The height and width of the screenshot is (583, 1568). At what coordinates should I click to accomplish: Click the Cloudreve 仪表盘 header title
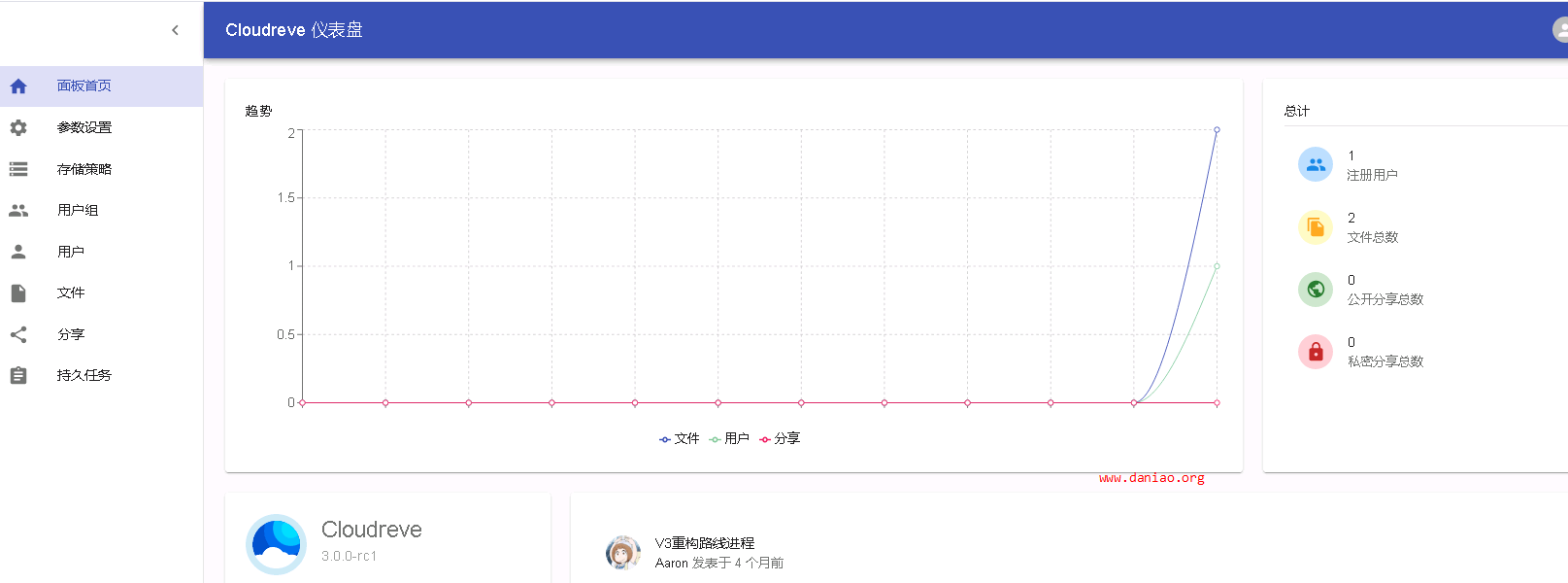point(294,30)
